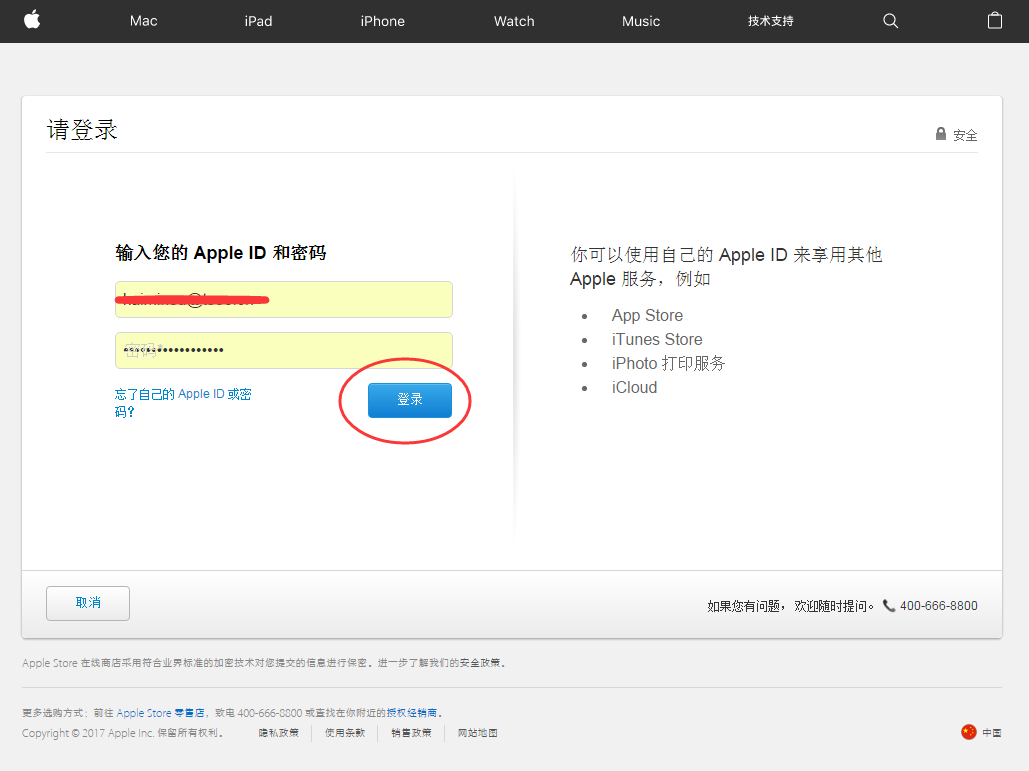Click the Apple logo icon
Image resolution: width=1029 pixels, height=771 pixels.
pos(32,20)
